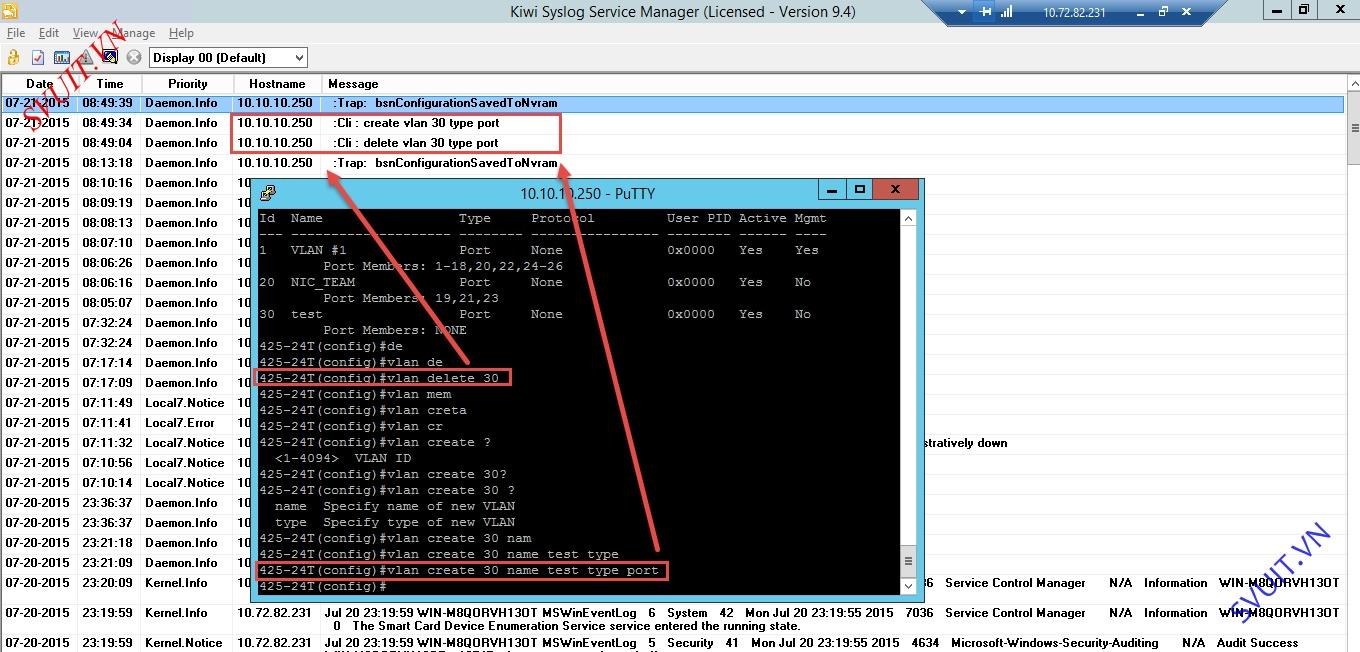The width and height of the screenshot is (1360, 652).
Task: Click the 08:05:07 time entry
Action: coord(107,303)
